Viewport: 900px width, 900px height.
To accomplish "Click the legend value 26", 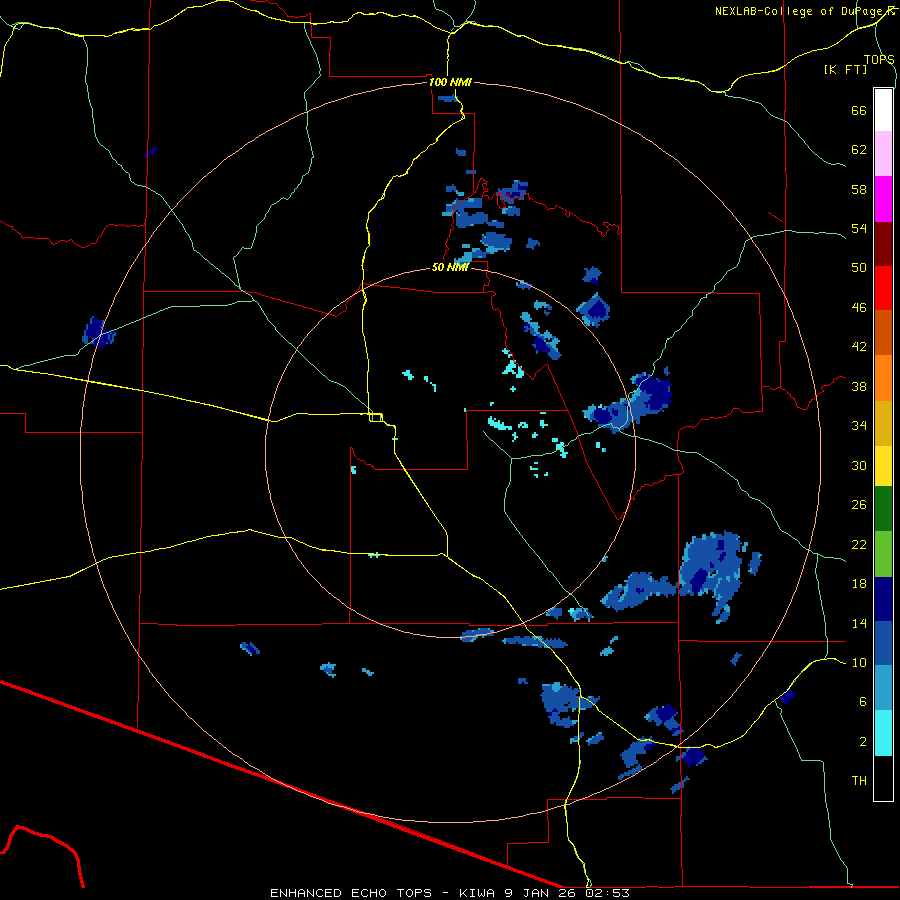I will 859,505.
